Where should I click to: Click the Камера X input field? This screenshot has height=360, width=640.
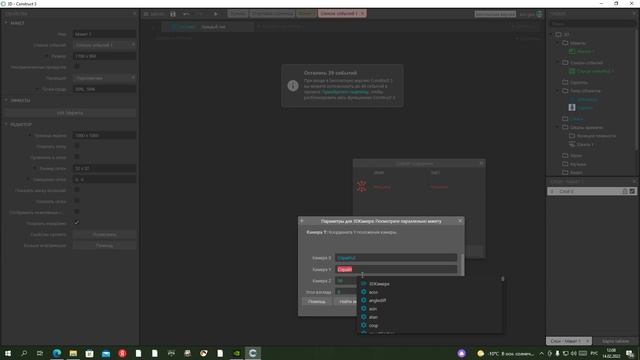(396, 258)
